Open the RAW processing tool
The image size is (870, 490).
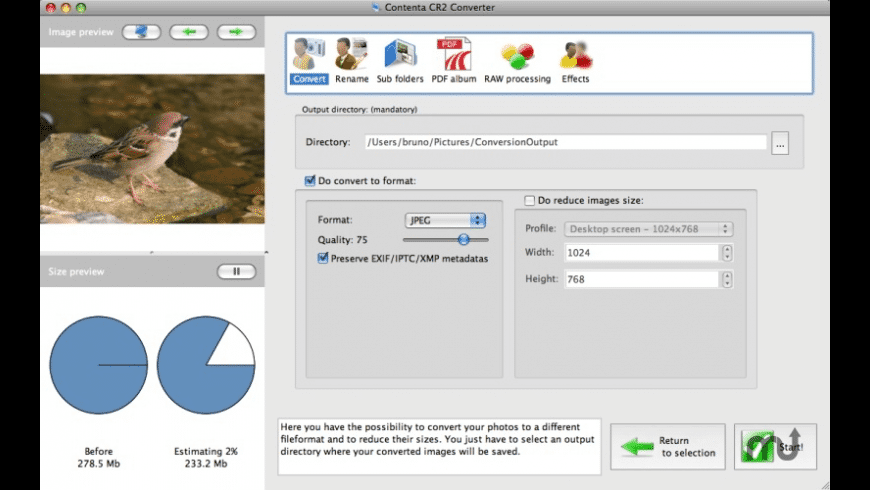click(517, 60)
